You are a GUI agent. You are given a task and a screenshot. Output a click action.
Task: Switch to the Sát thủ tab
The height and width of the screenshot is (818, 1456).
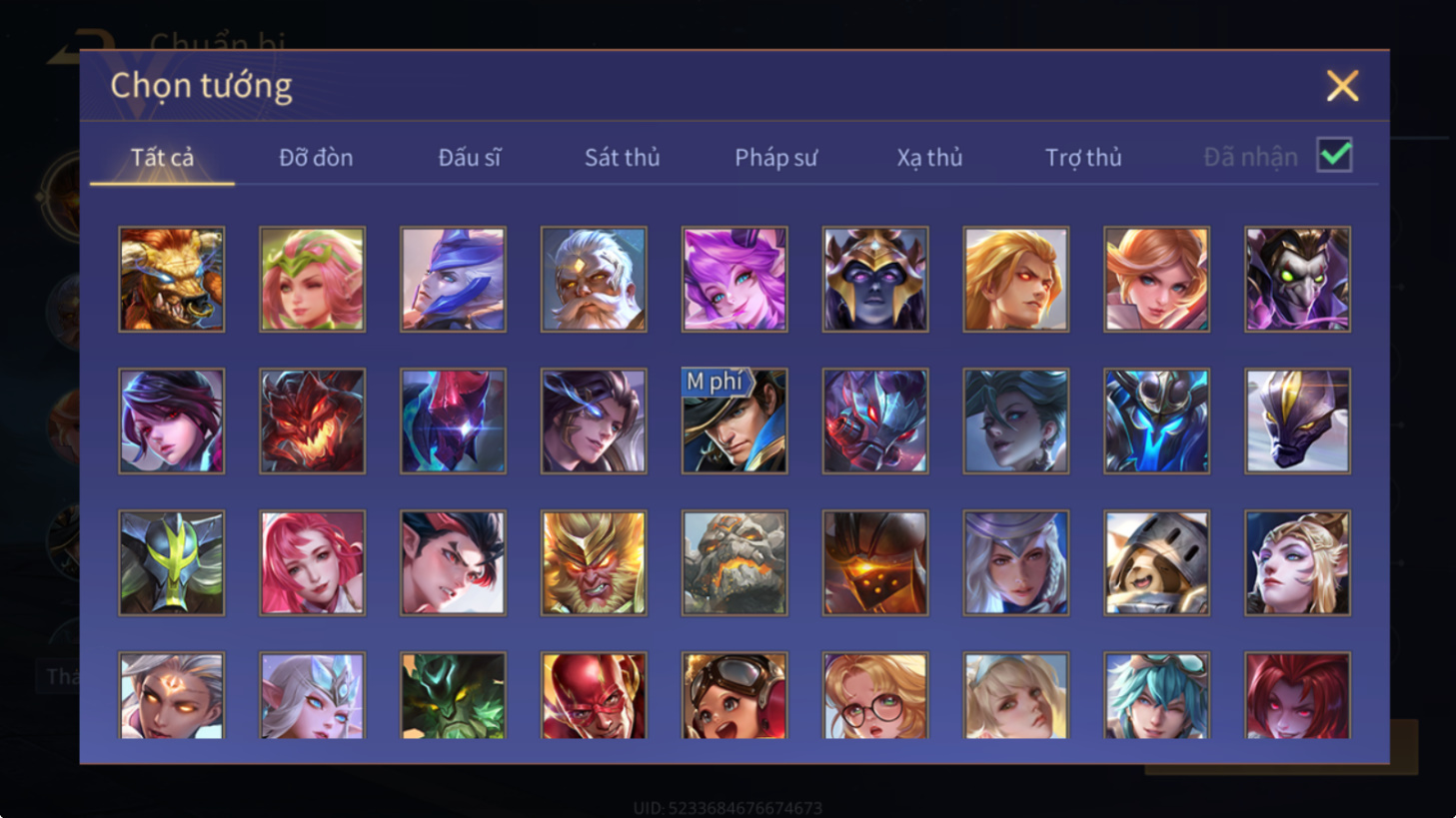pyautogui.click(x=623, y=157)
